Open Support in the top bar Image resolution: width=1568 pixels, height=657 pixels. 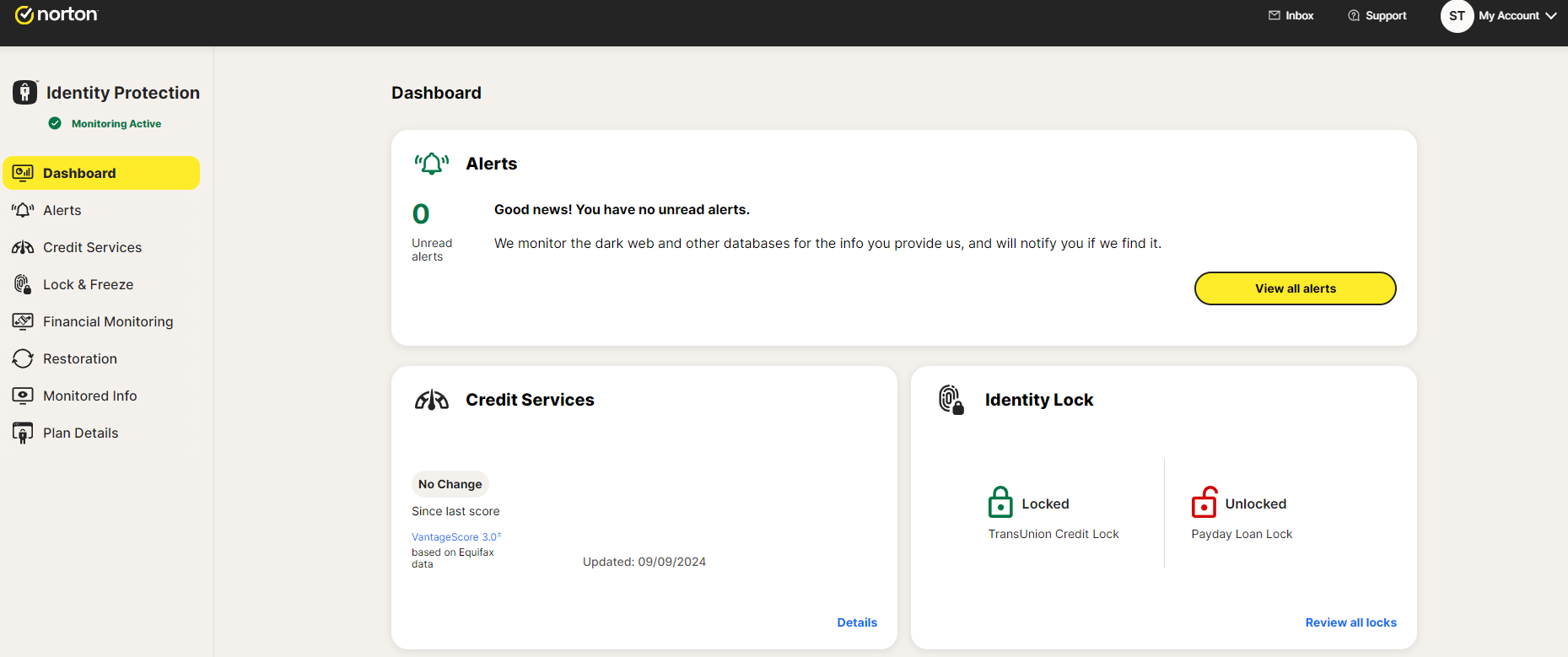click(1377, 16)
